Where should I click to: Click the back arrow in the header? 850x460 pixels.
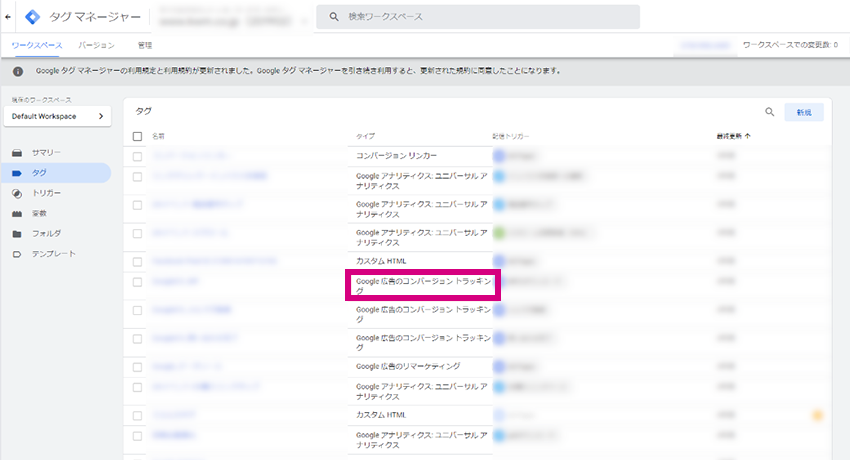pos(8,17)
